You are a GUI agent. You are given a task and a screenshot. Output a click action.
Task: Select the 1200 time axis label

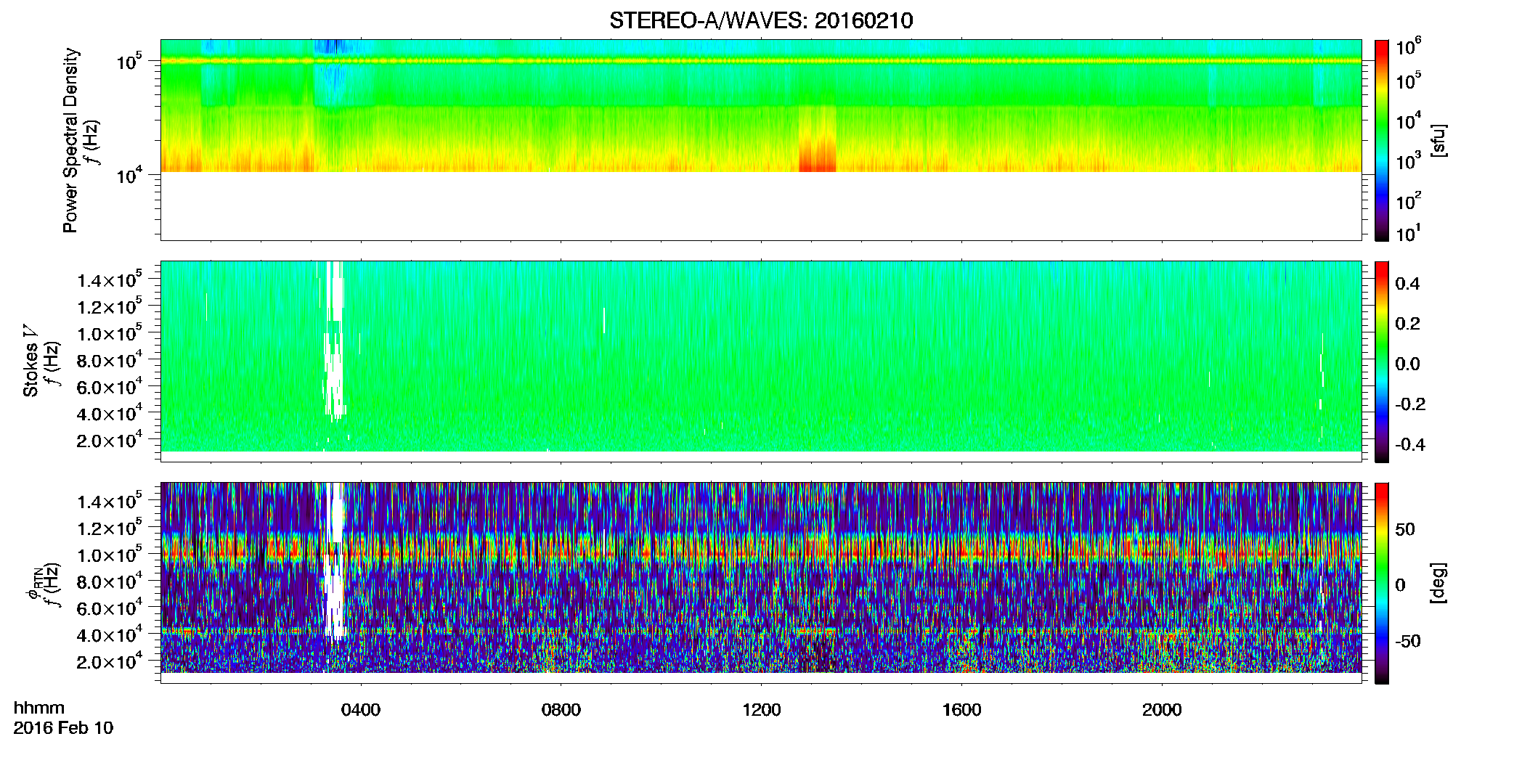click(762, 709)
